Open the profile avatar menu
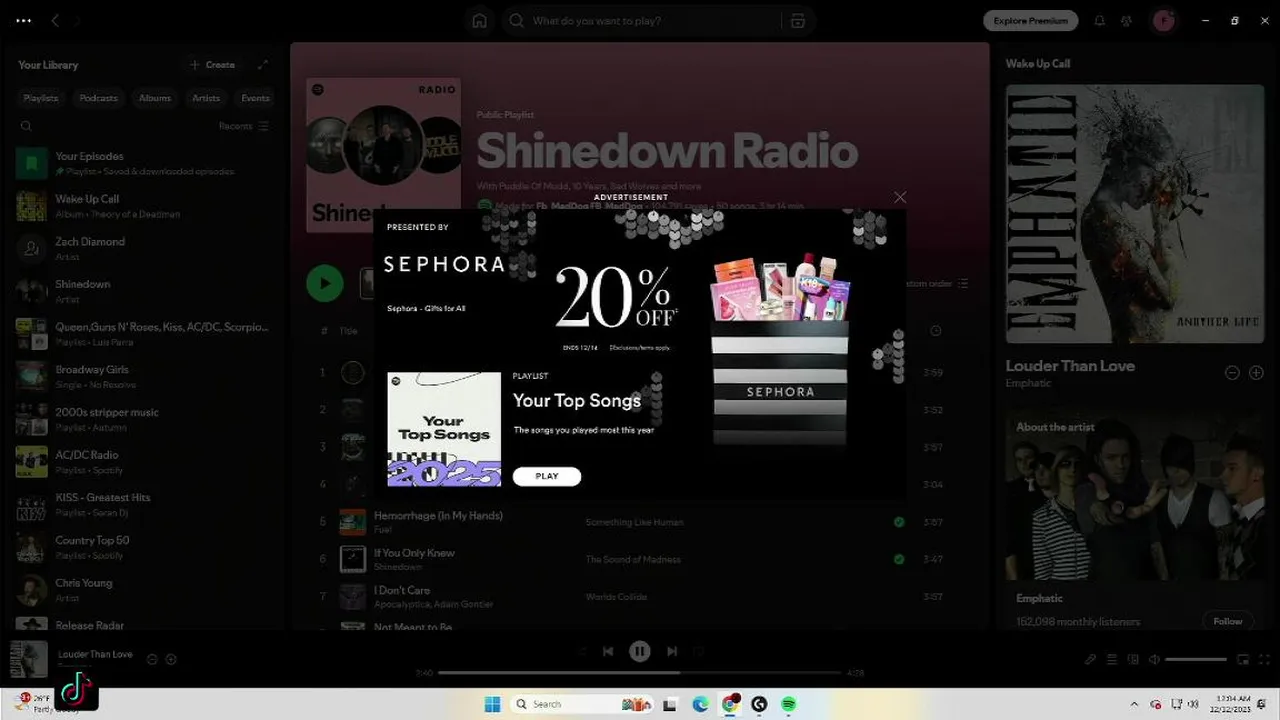Screen dimensions: 1280x720 (x=1163, y=21)
